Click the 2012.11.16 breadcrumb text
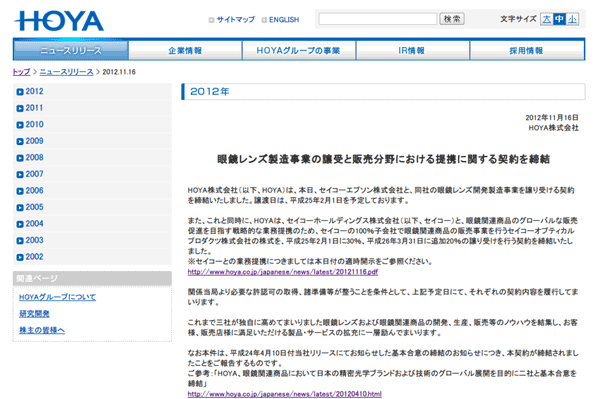Image resolution: width=600 pixels, height=399 pixels. (119, 72)
